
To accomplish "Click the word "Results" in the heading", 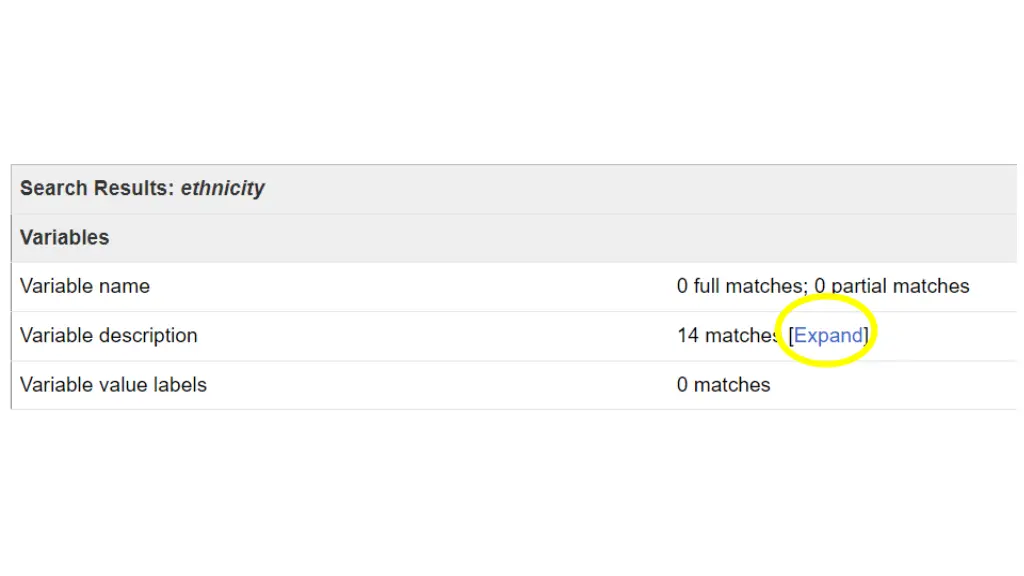I will [x=135, y=188].
